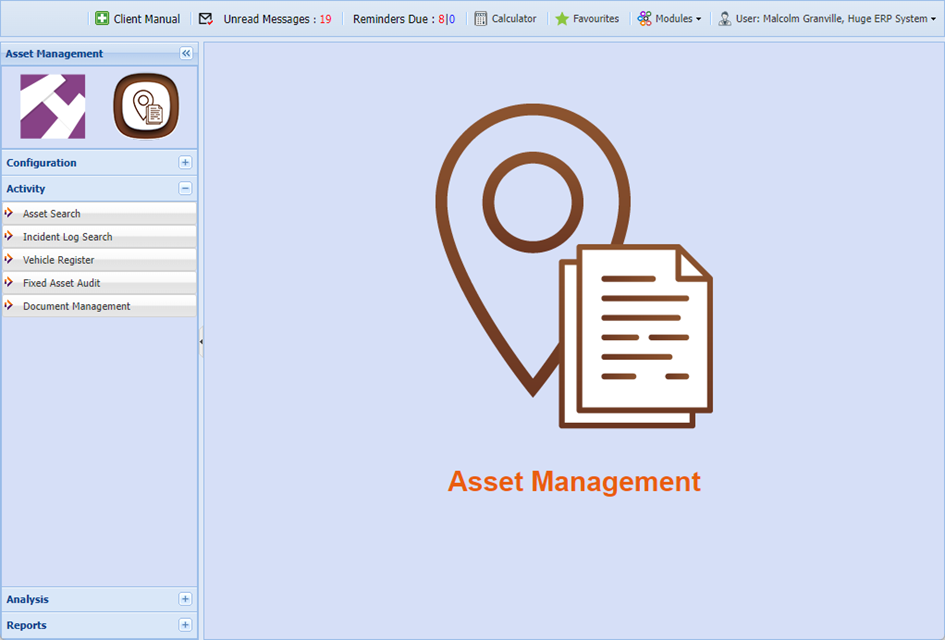This screenshot has height=640, width=945.
Task: Click the brown Asset Management module icon
Action: pos(146,107)
